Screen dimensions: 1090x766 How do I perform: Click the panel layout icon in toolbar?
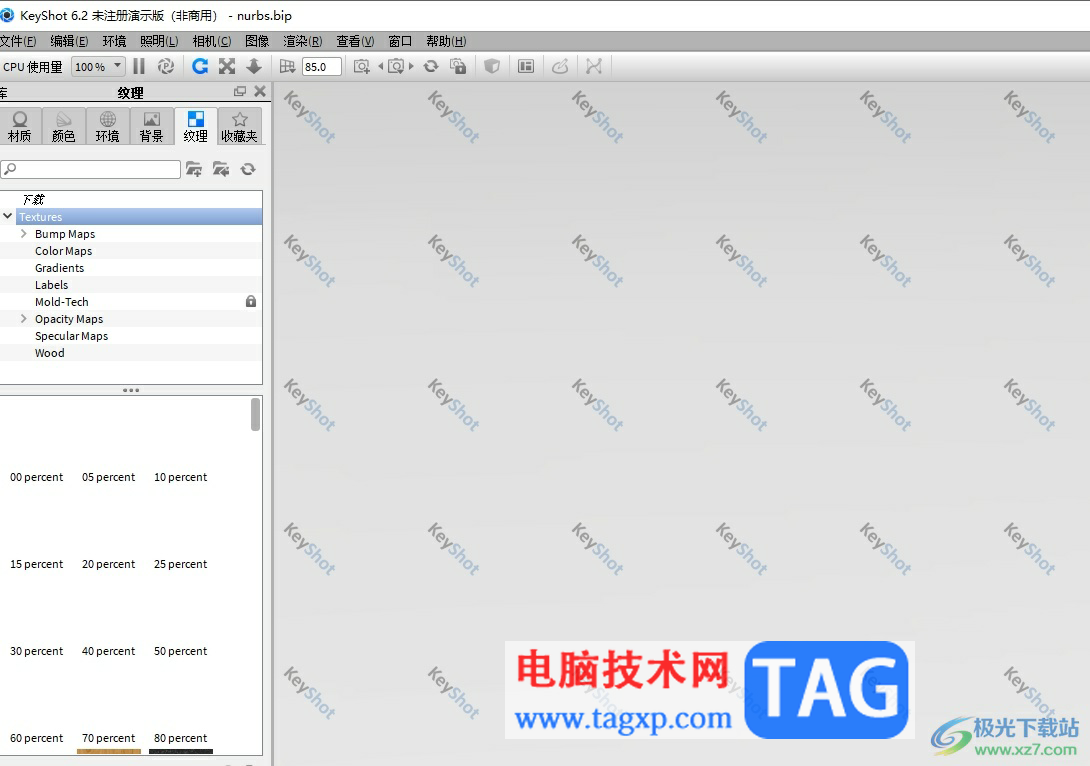(526, 66)
